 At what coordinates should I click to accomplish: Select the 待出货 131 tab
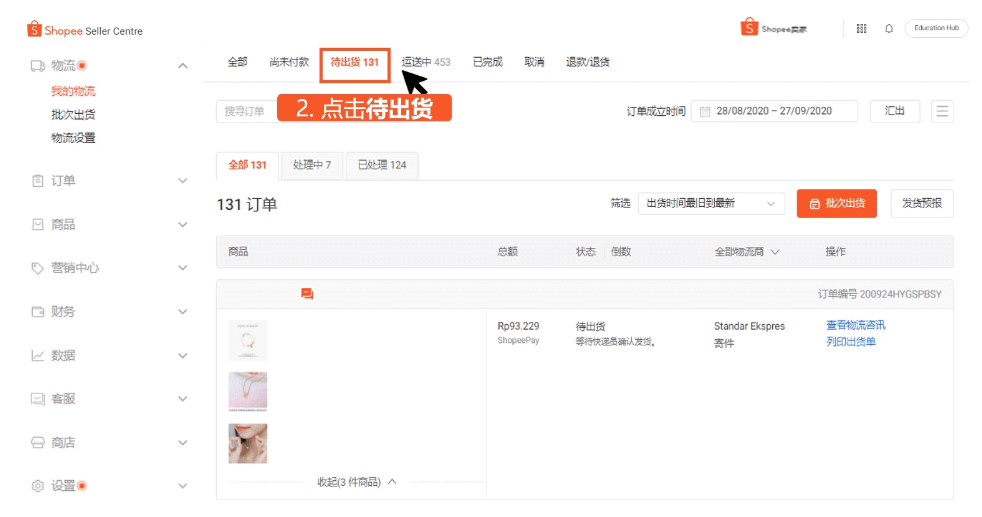click(354, 63)
